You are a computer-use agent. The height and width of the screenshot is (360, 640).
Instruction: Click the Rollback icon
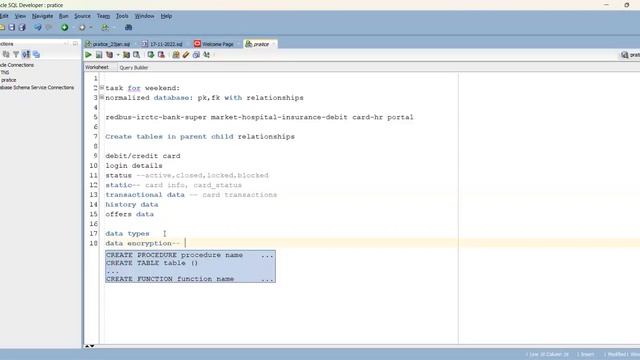161,55
